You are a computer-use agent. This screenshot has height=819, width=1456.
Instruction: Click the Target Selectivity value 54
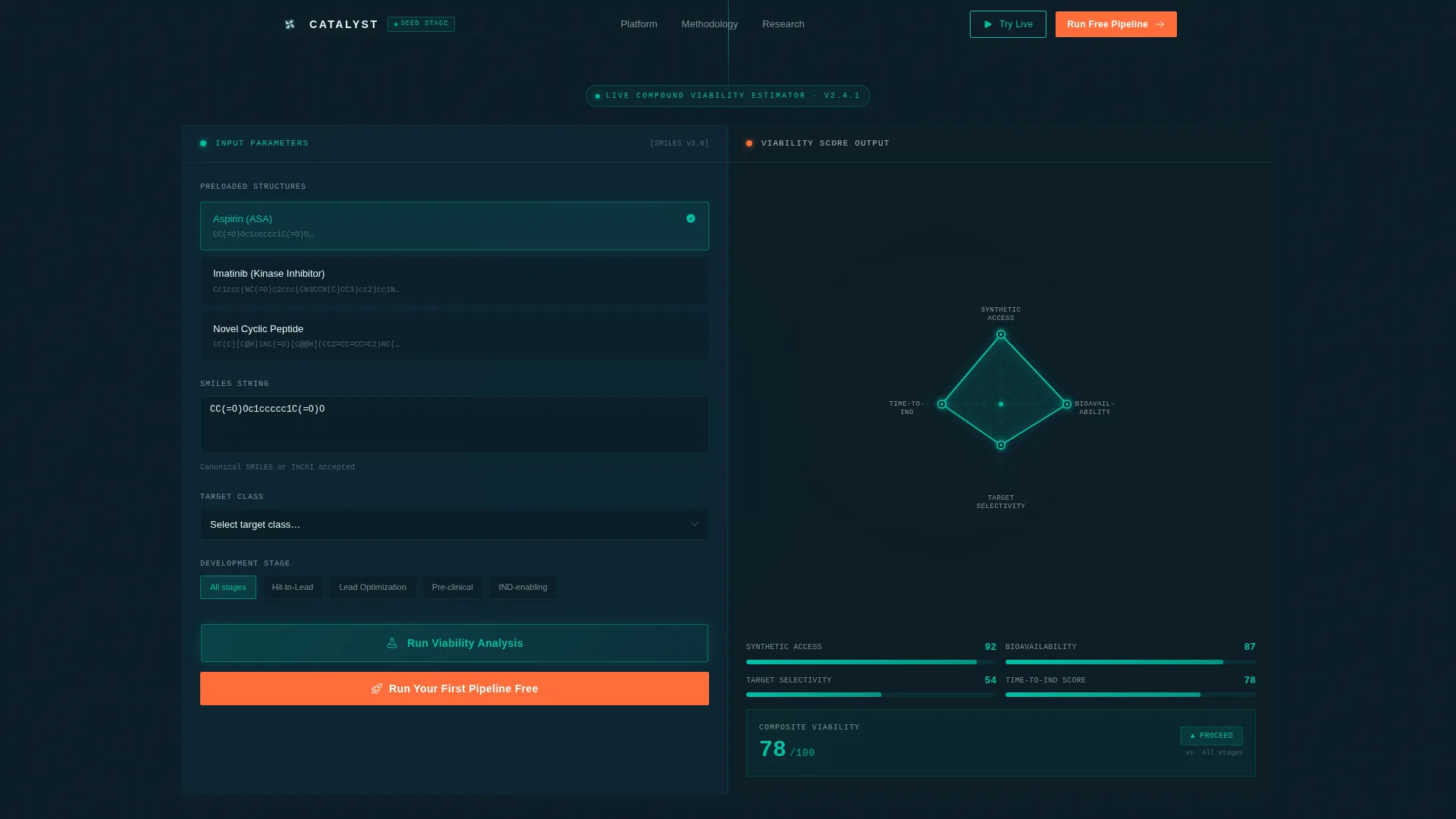(990, 680)
